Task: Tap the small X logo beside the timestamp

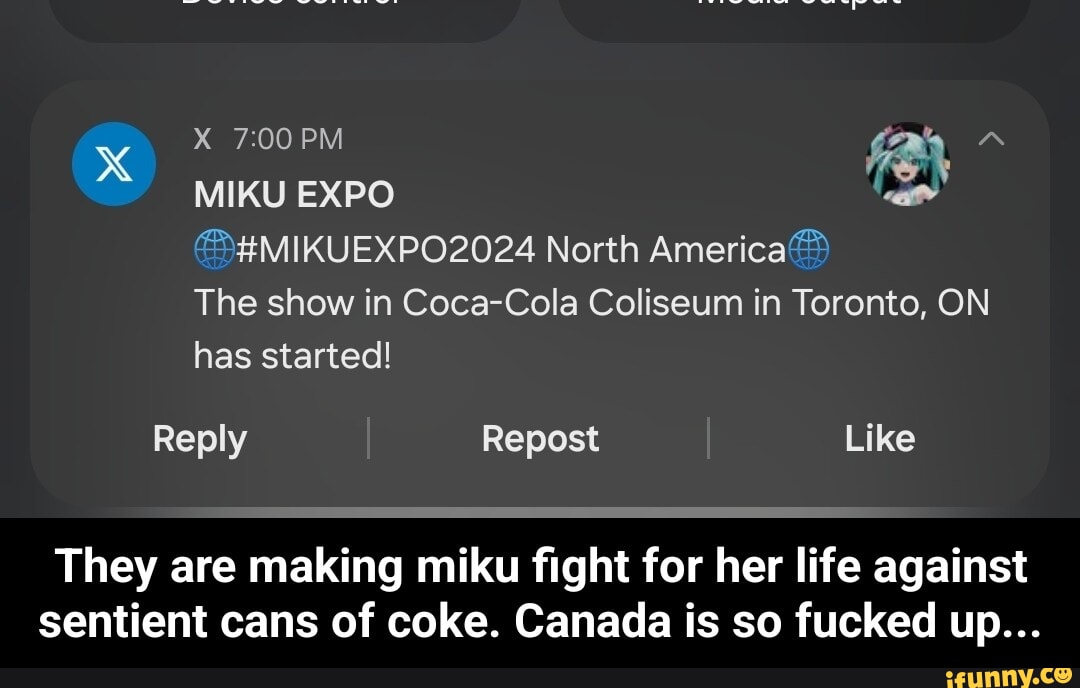Action: pyautogui.click(x=201, y=139)
